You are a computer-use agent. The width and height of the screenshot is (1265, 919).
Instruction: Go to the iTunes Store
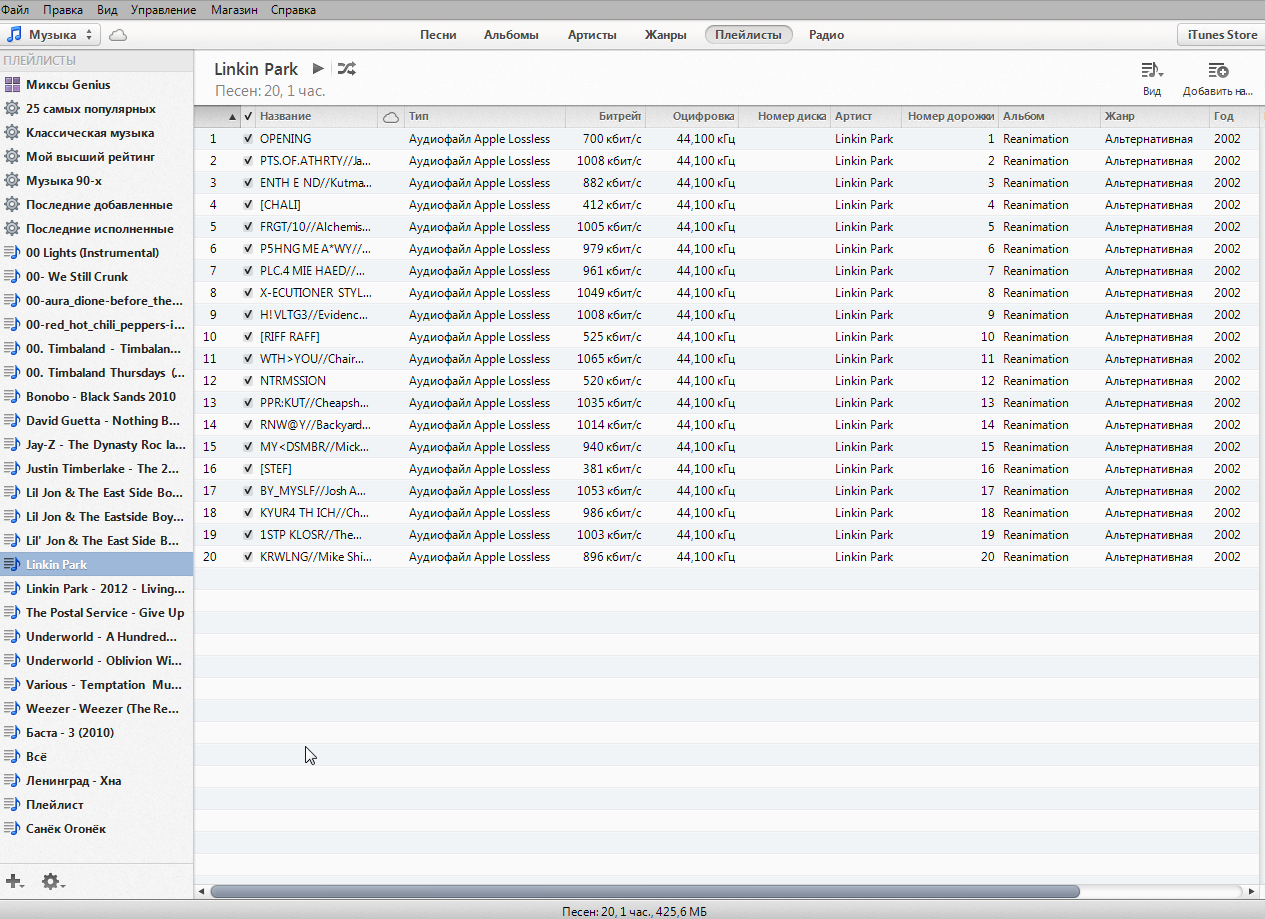[x=1222, y=35]
